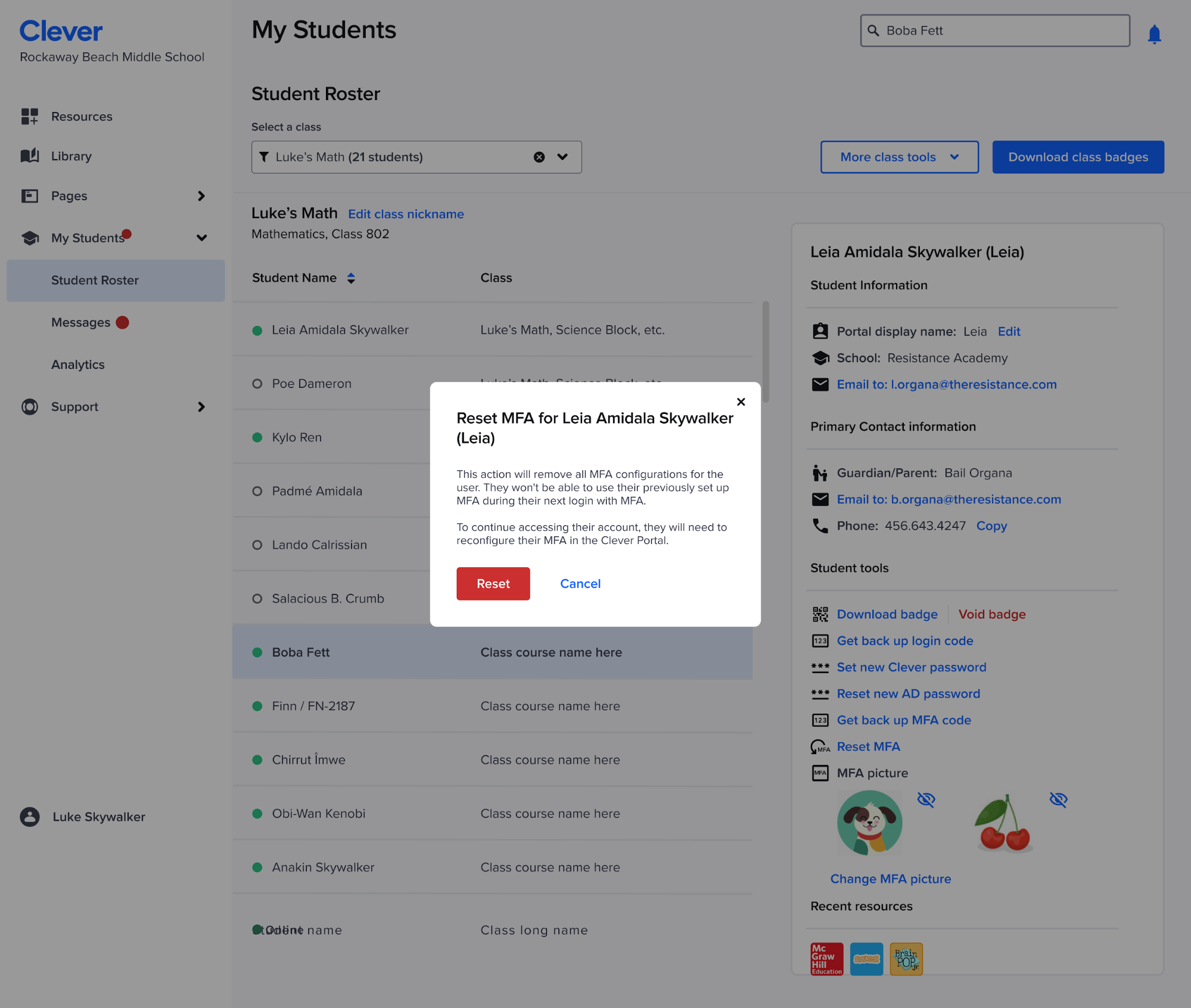Screen dimensions: 1191x1008
Task: Click Edit class nickname link
Action: tap(406, 214)
